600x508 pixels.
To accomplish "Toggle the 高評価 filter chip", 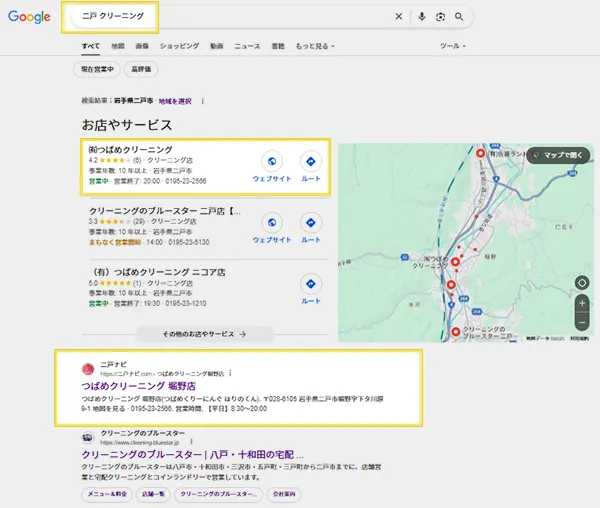I will click(141, 69).
